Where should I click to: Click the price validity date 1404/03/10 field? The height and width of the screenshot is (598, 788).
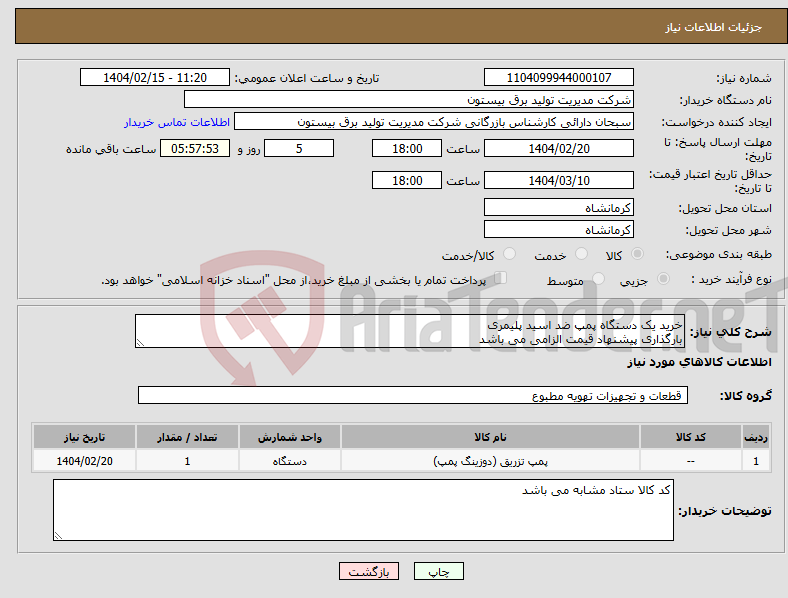coord(558,180)
